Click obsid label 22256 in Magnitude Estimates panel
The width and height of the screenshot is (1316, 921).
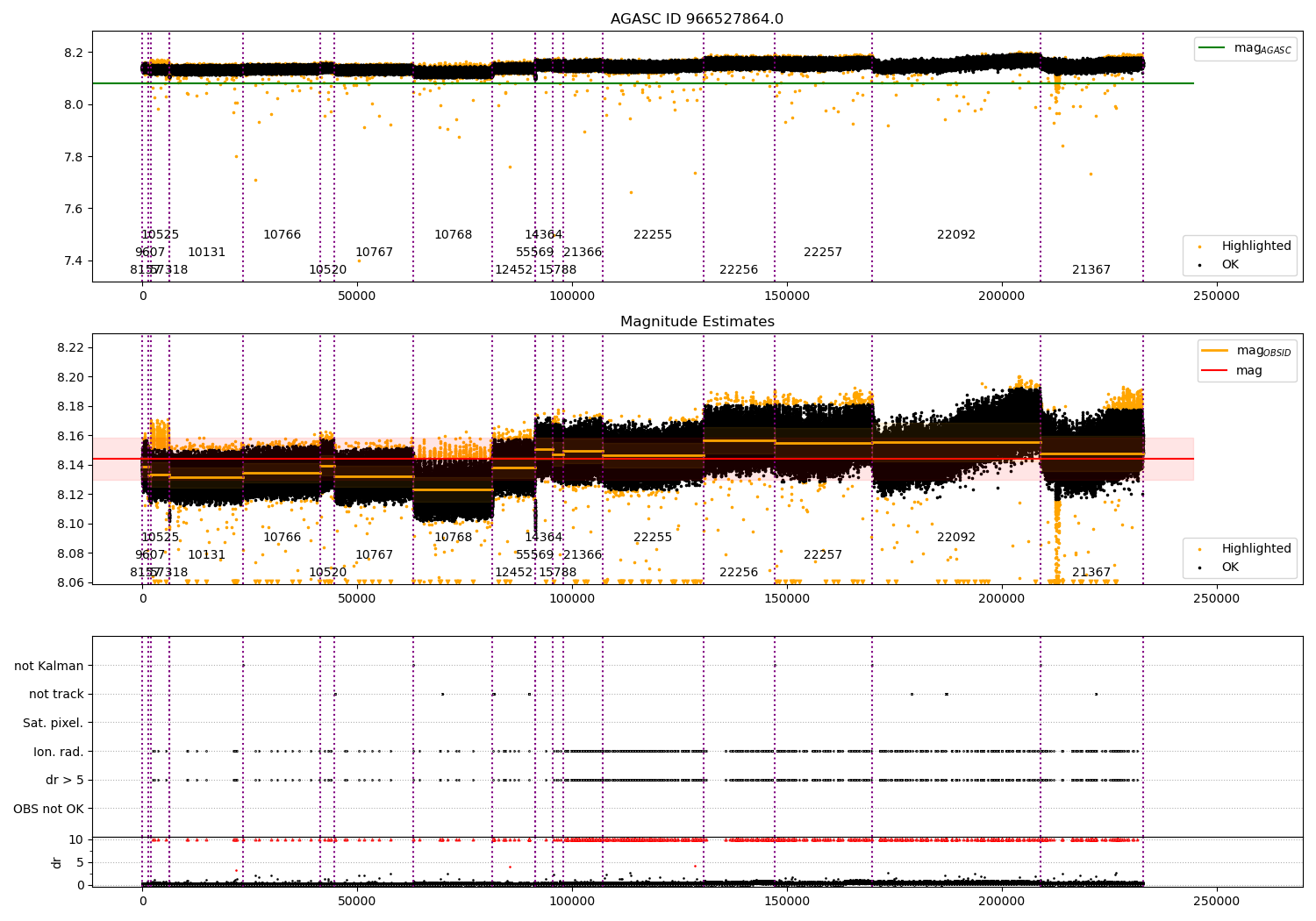point(739,573)
